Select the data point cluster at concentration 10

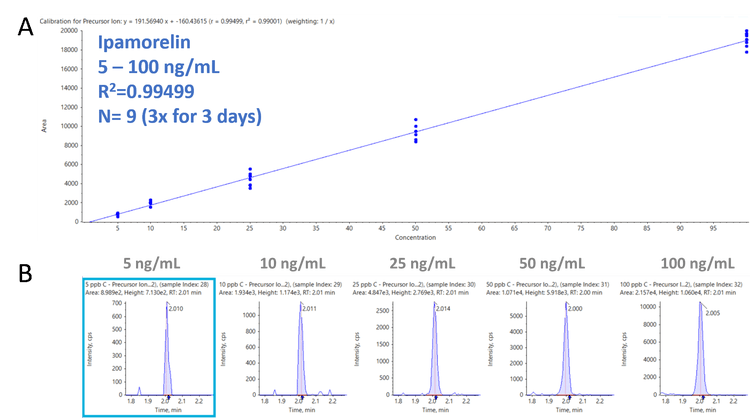point(151,203)
